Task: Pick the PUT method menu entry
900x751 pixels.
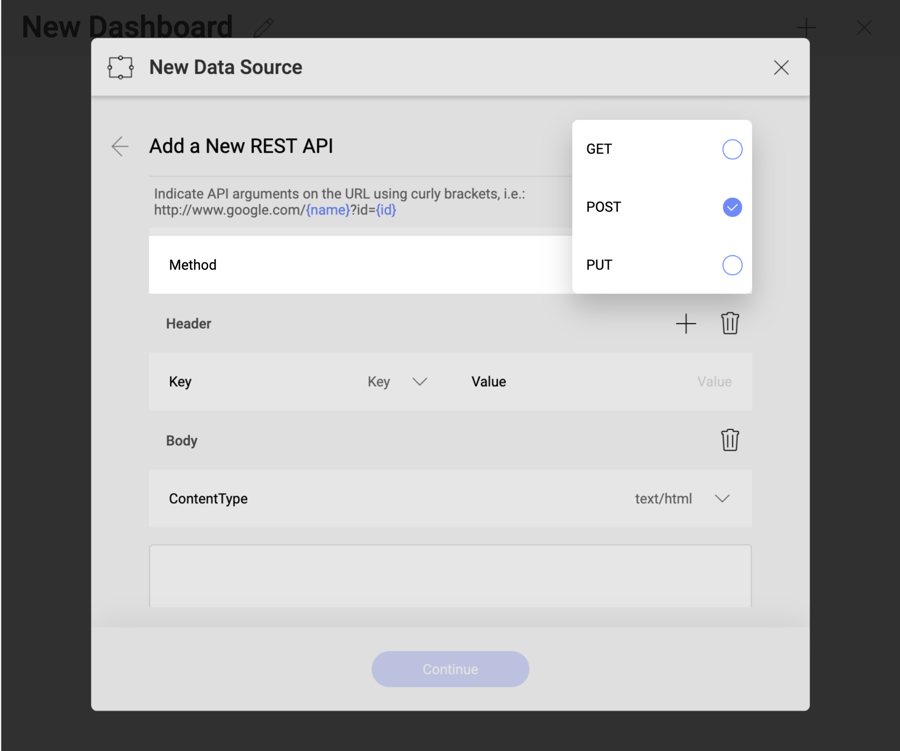Action: coord(600,266)
